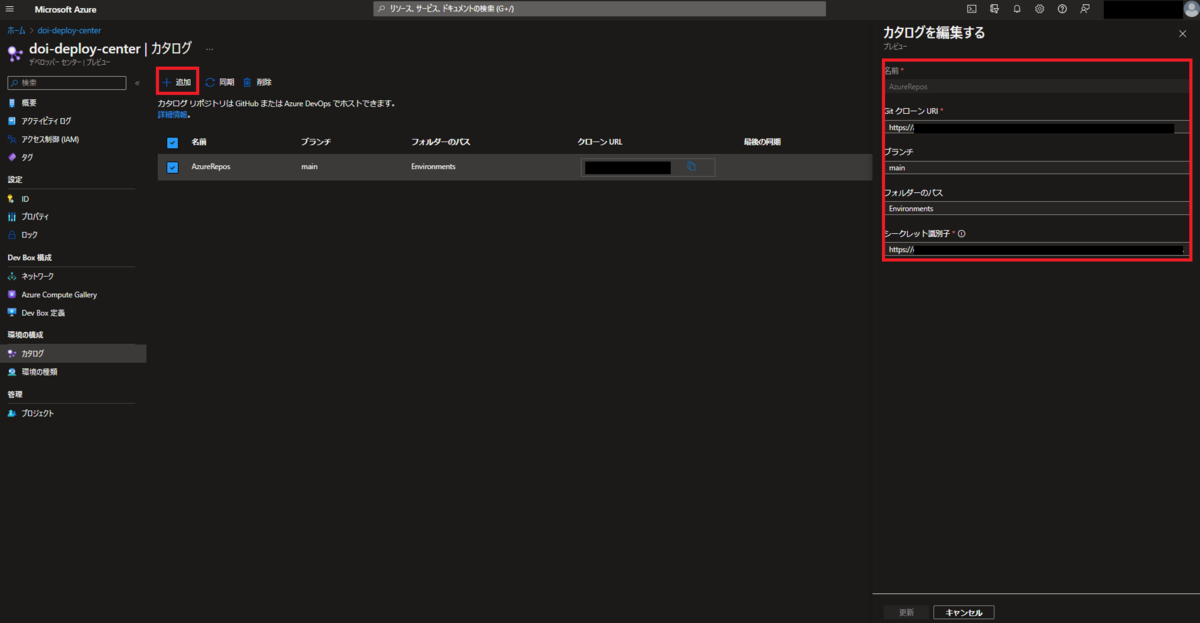1200x623 pixels.
Task: Click the ホーム breadcrumb link
Action: [16, 30]
